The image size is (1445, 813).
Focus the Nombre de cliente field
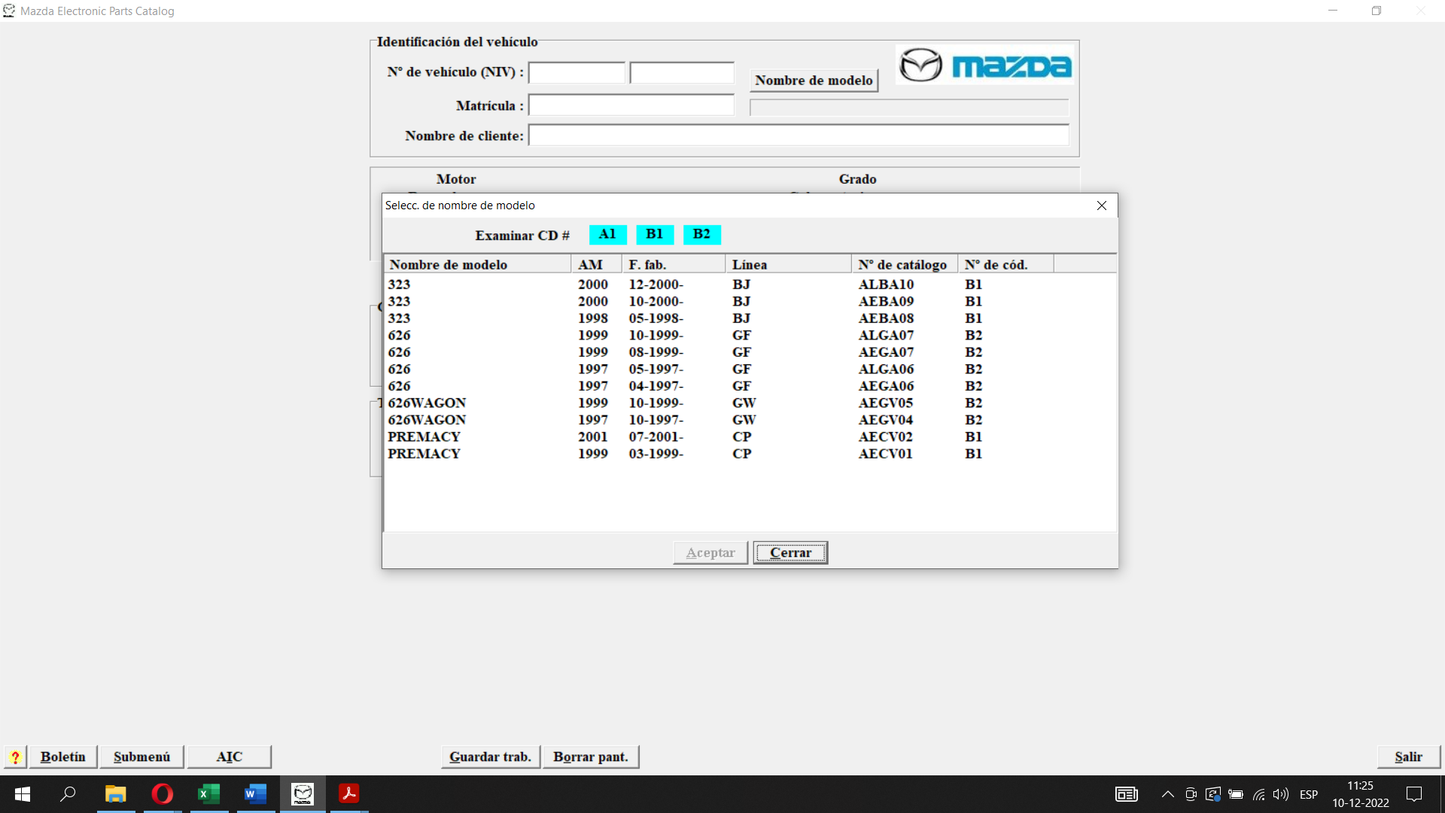pos(799,135)
